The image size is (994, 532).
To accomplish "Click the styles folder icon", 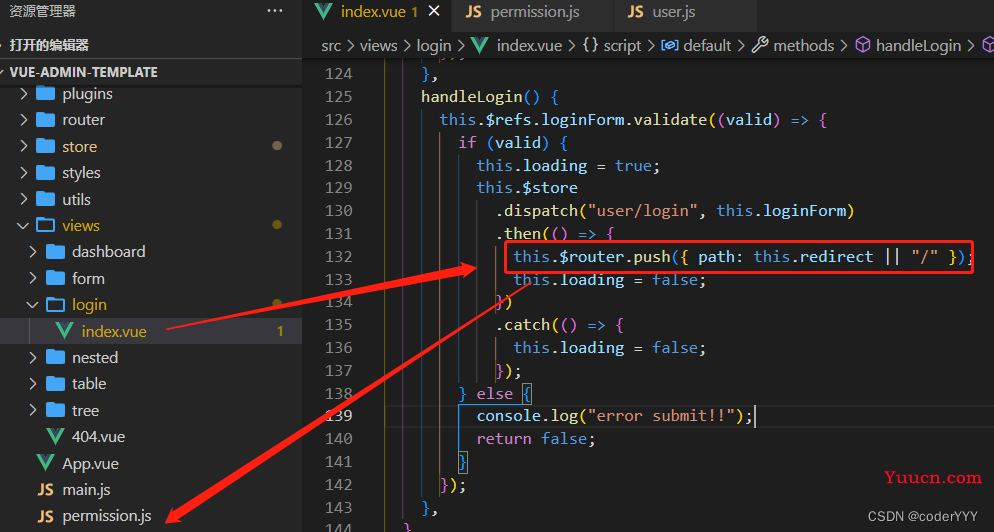I will (x=46, y=172).
